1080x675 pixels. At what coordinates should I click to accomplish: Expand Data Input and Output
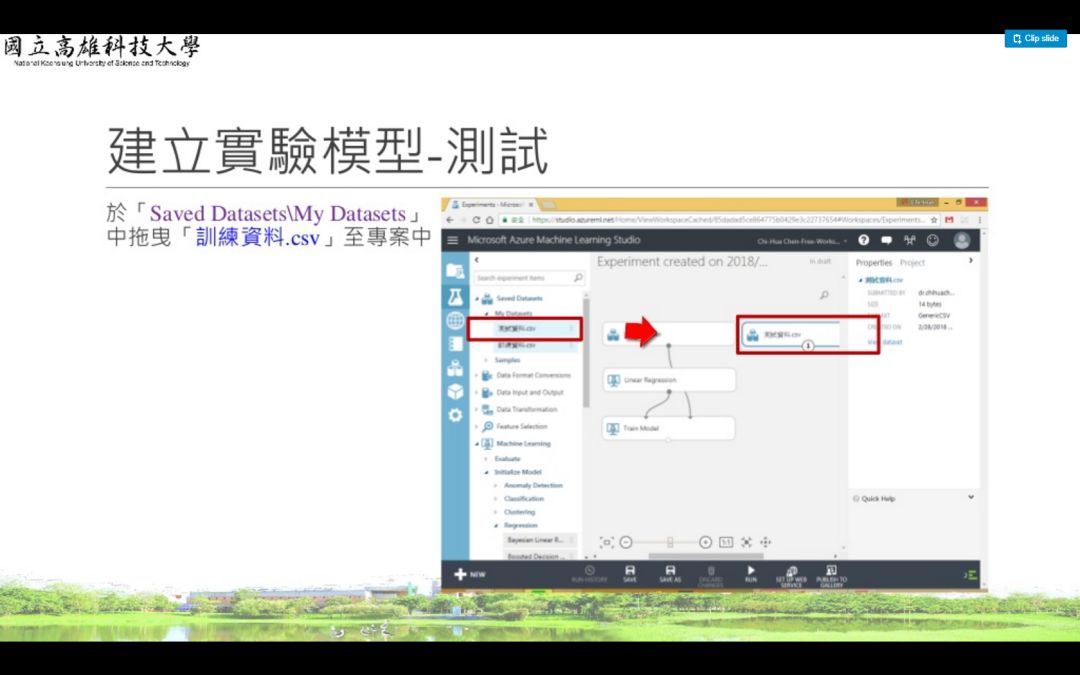[477, 393]
